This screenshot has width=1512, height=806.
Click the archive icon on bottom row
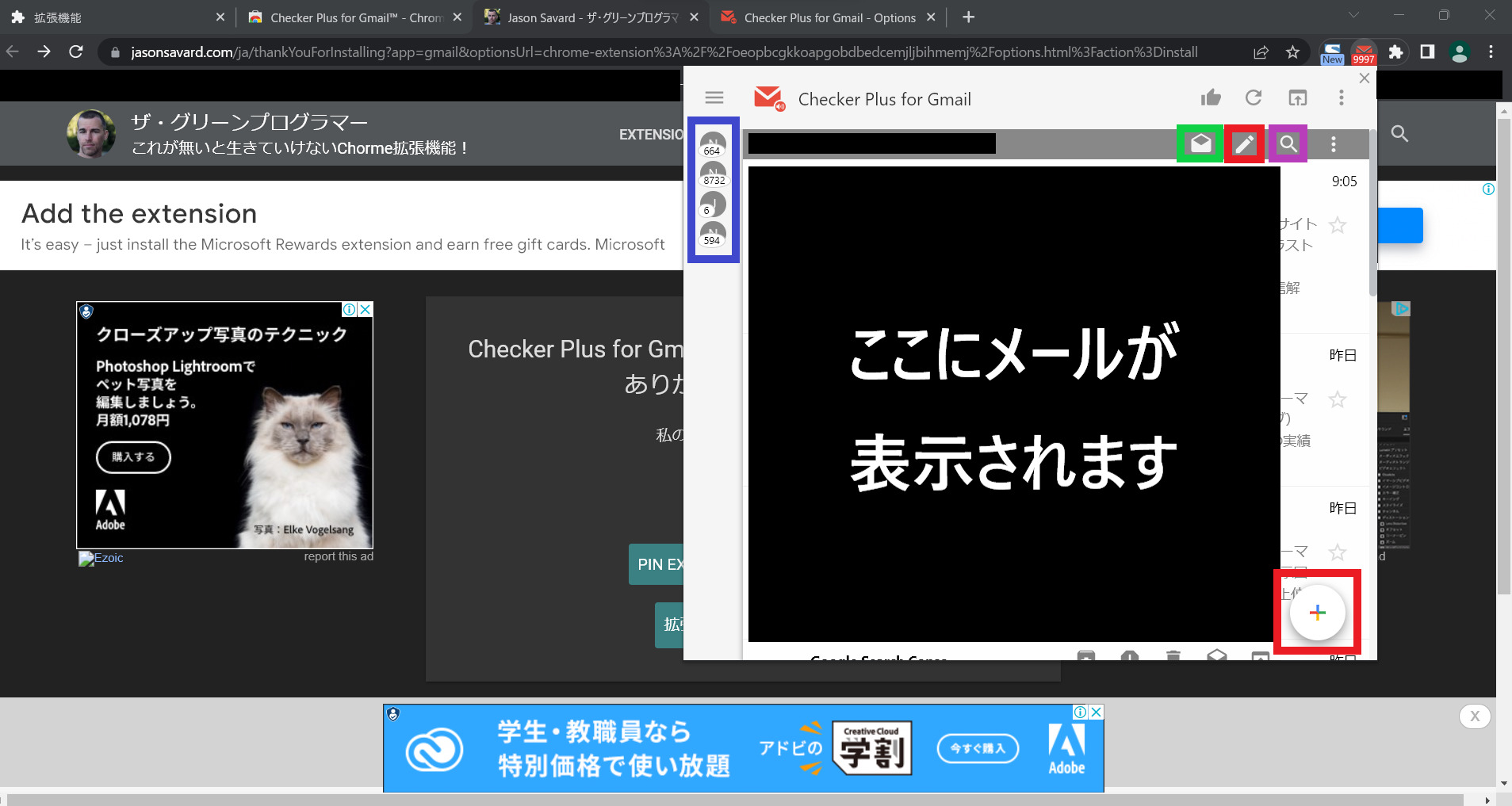1086,655
